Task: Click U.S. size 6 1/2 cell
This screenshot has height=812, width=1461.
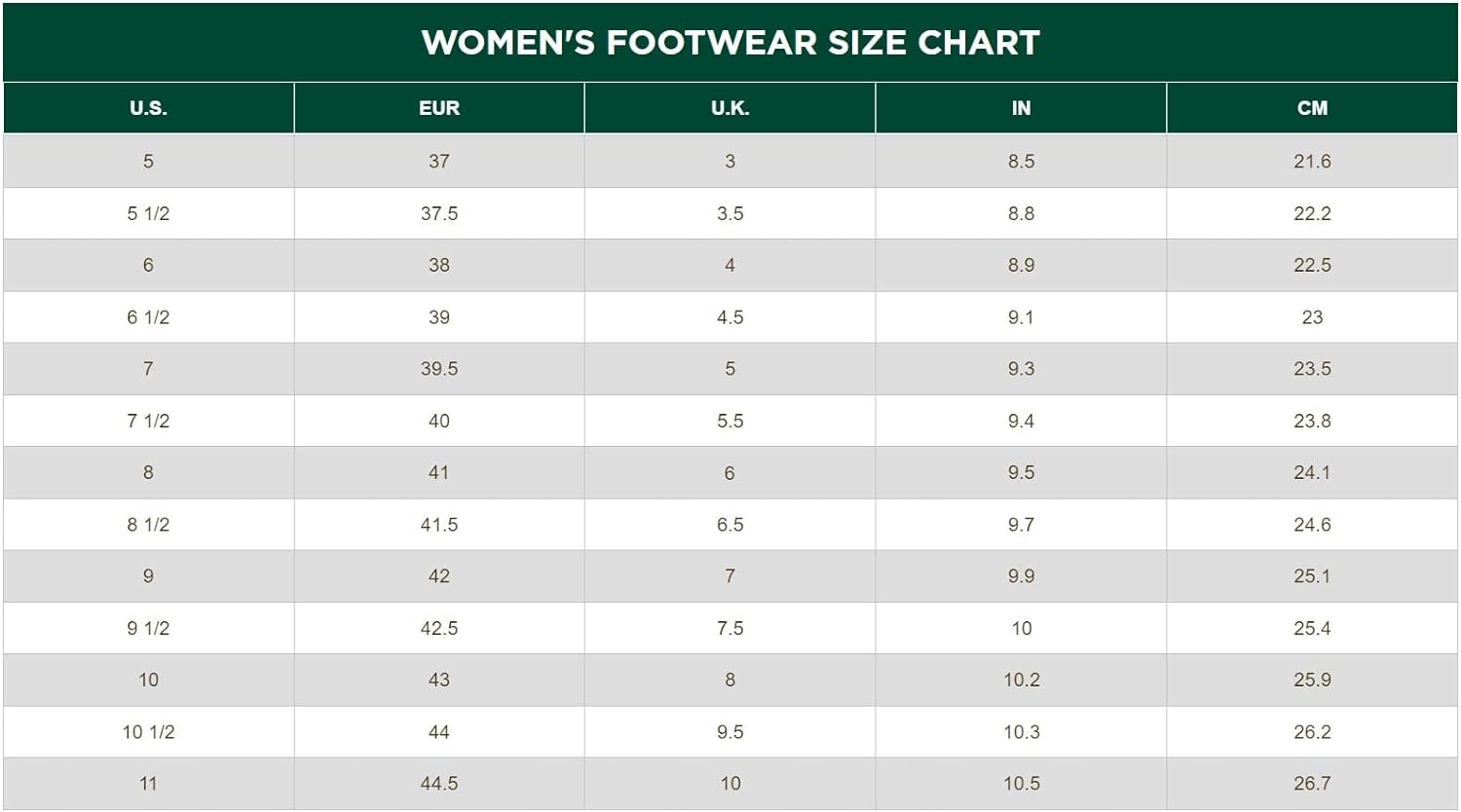Action: [x=148, y=317]
